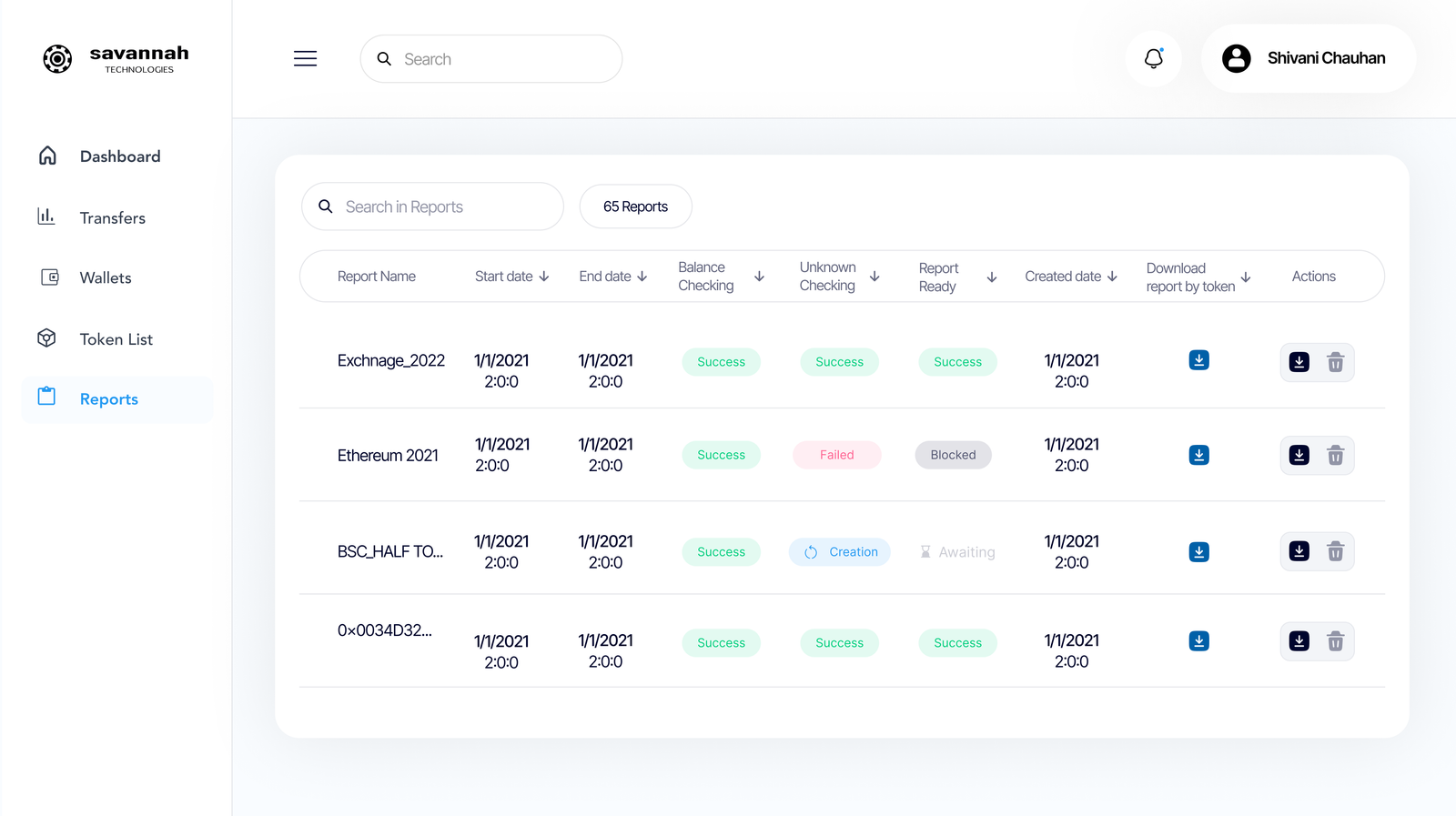Image resolution: width=1456 pixels, height=816 pixels.
Task: Click the 65 Reports button
Action: click(635, 207)
